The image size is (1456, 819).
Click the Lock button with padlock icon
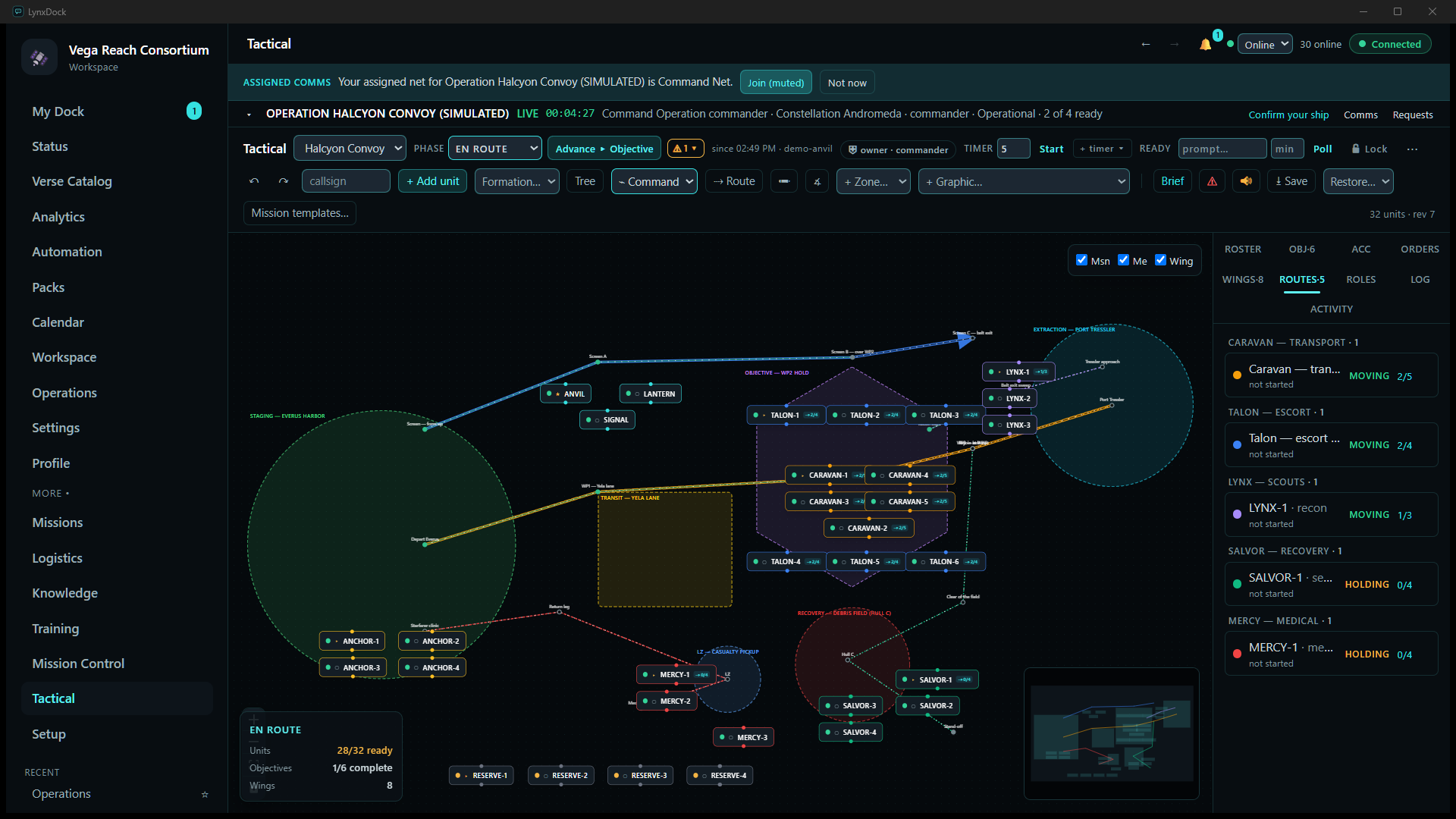click(1369, 149)
